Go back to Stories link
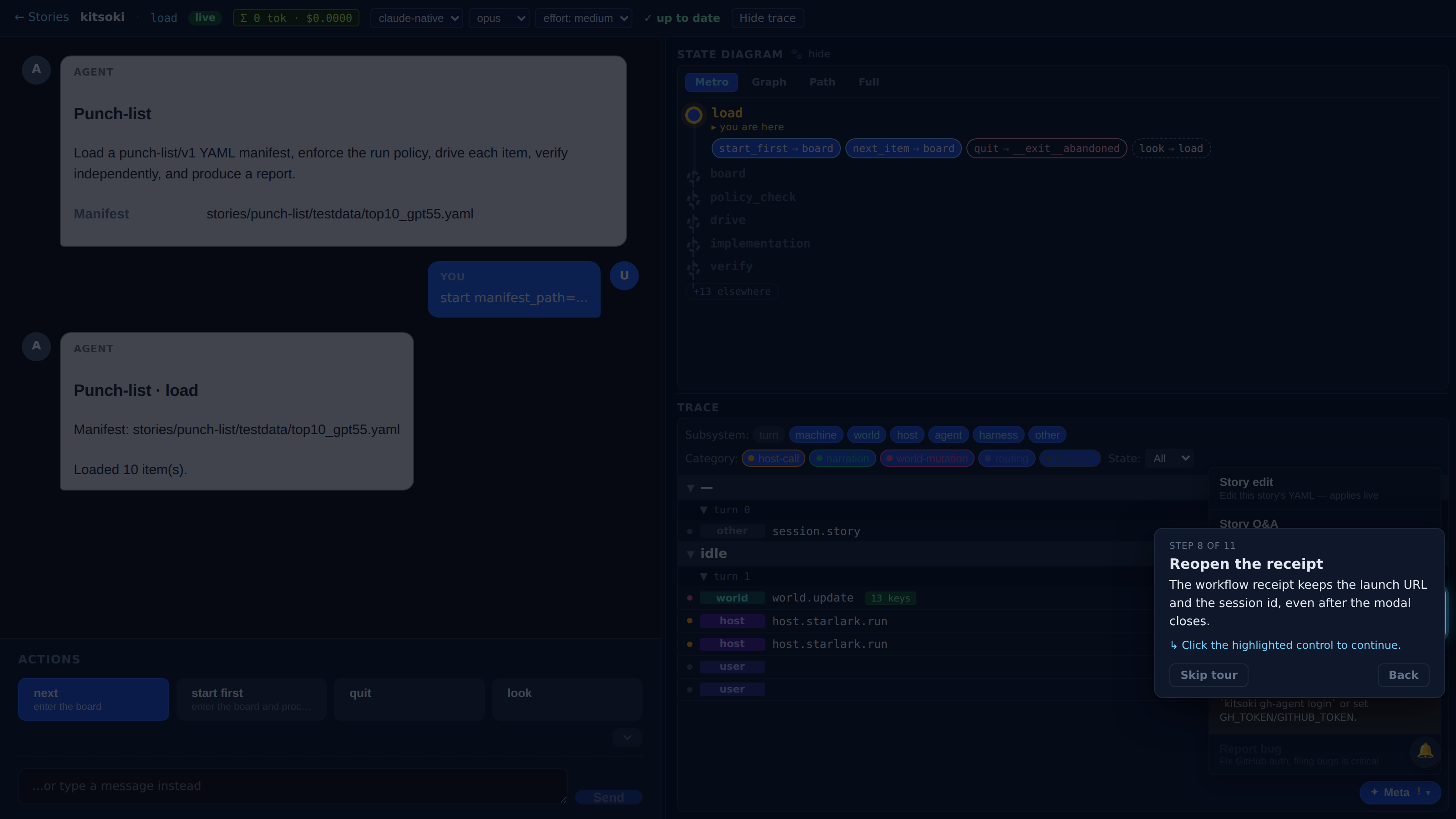1456x819 pixels. coord(41,18)
